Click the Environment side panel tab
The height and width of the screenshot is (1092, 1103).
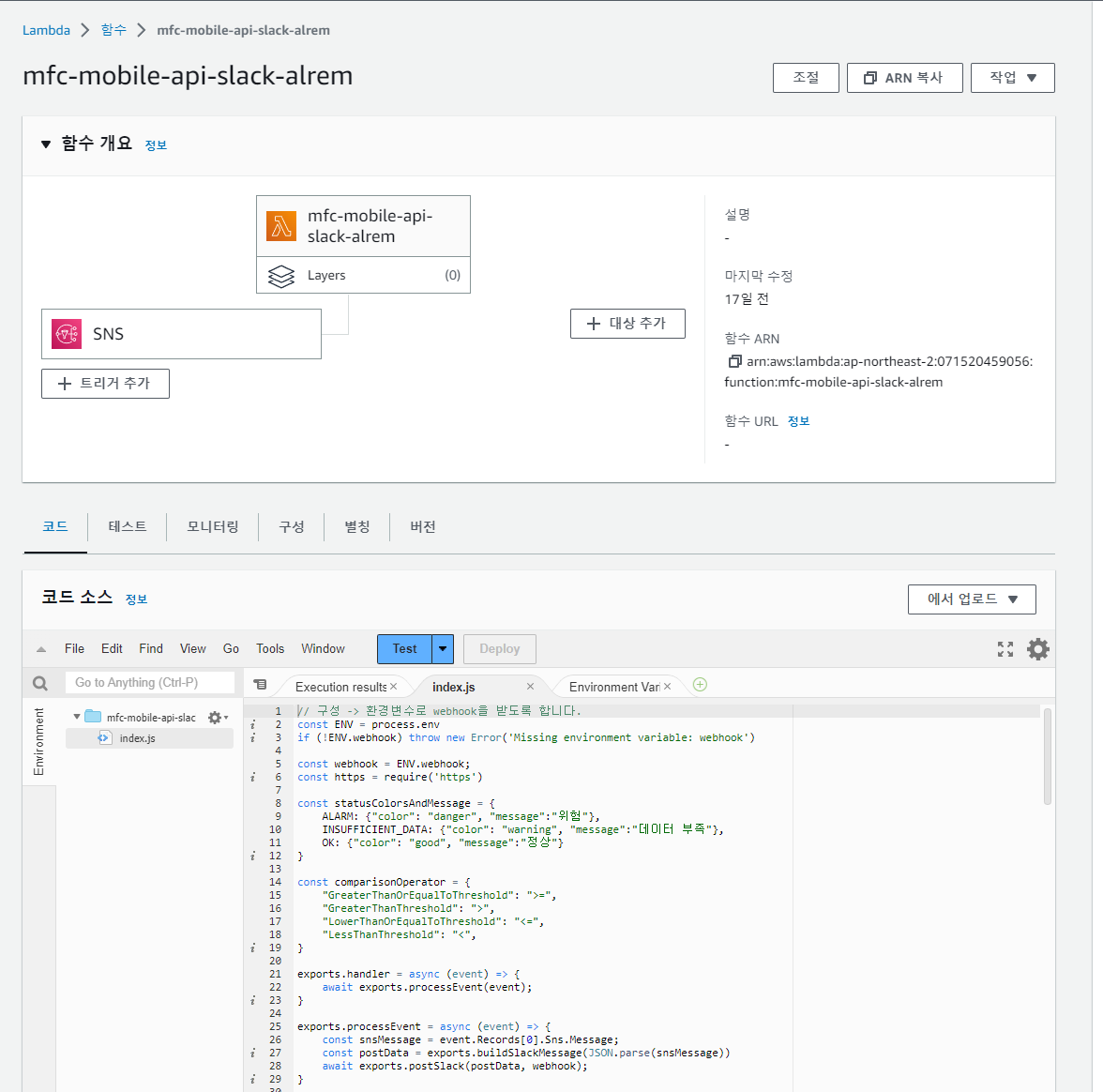pos(38,742)
